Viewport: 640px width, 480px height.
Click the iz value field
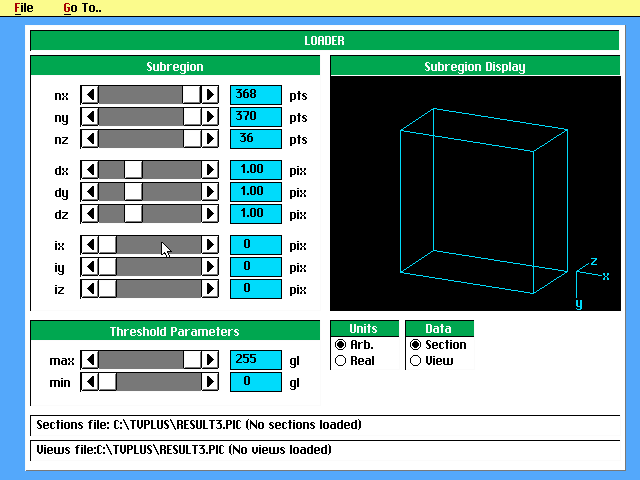(x=256, y=289)
